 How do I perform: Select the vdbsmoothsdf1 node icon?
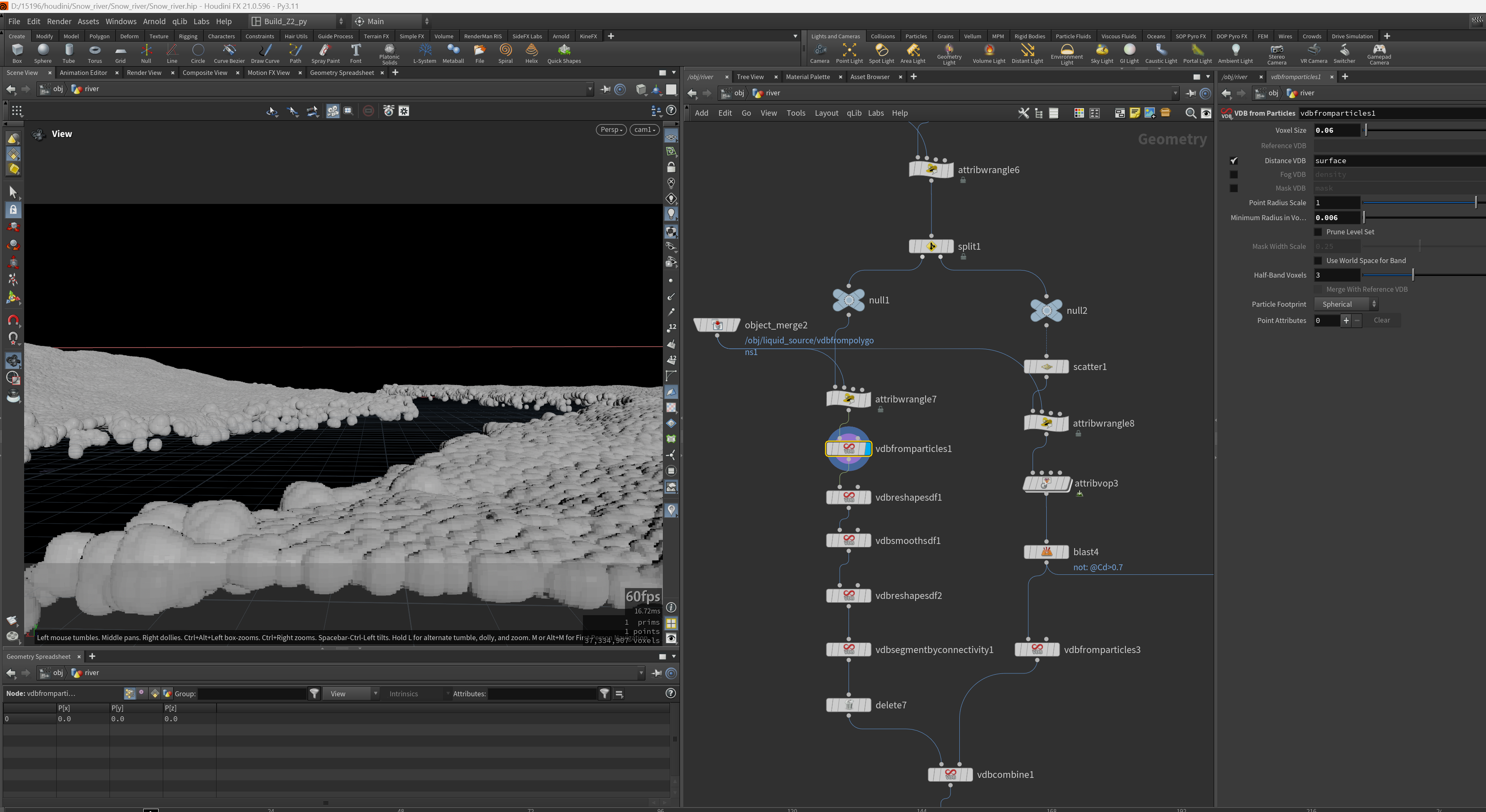(849, 540)
